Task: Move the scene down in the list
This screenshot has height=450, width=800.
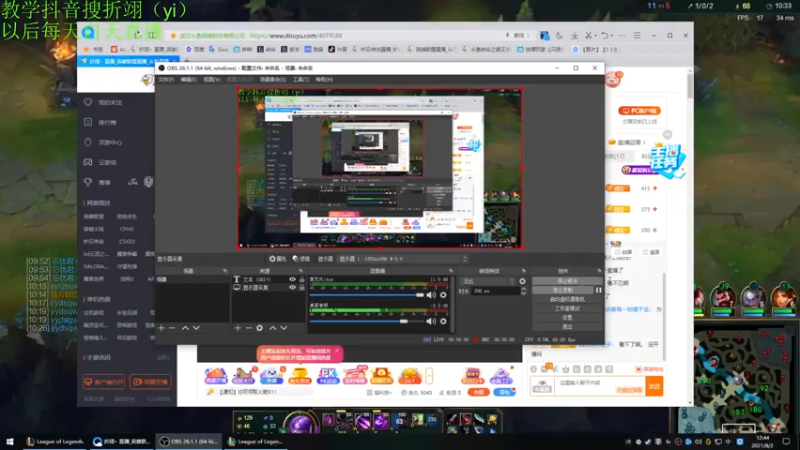Action: pyautogui.click(x=196, y=328)
